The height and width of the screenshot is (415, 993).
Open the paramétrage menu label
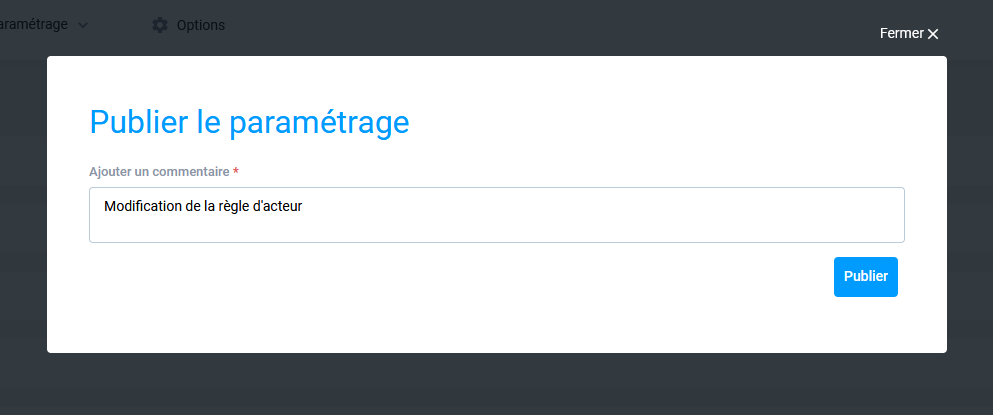coord(34,25)
